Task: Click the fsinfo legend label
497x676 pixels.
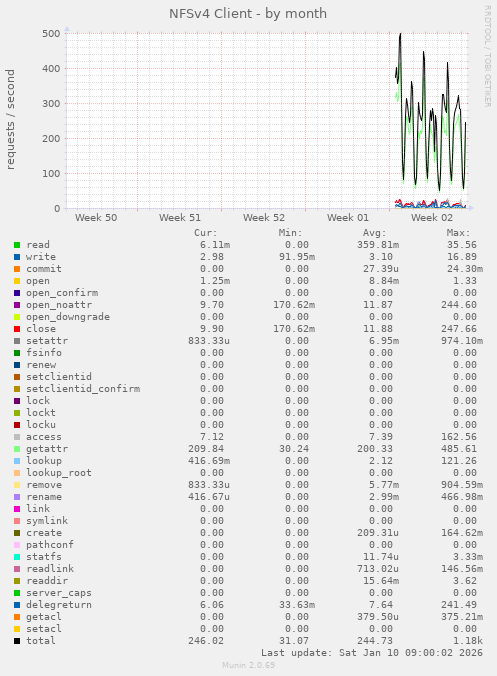Action: 44,353
